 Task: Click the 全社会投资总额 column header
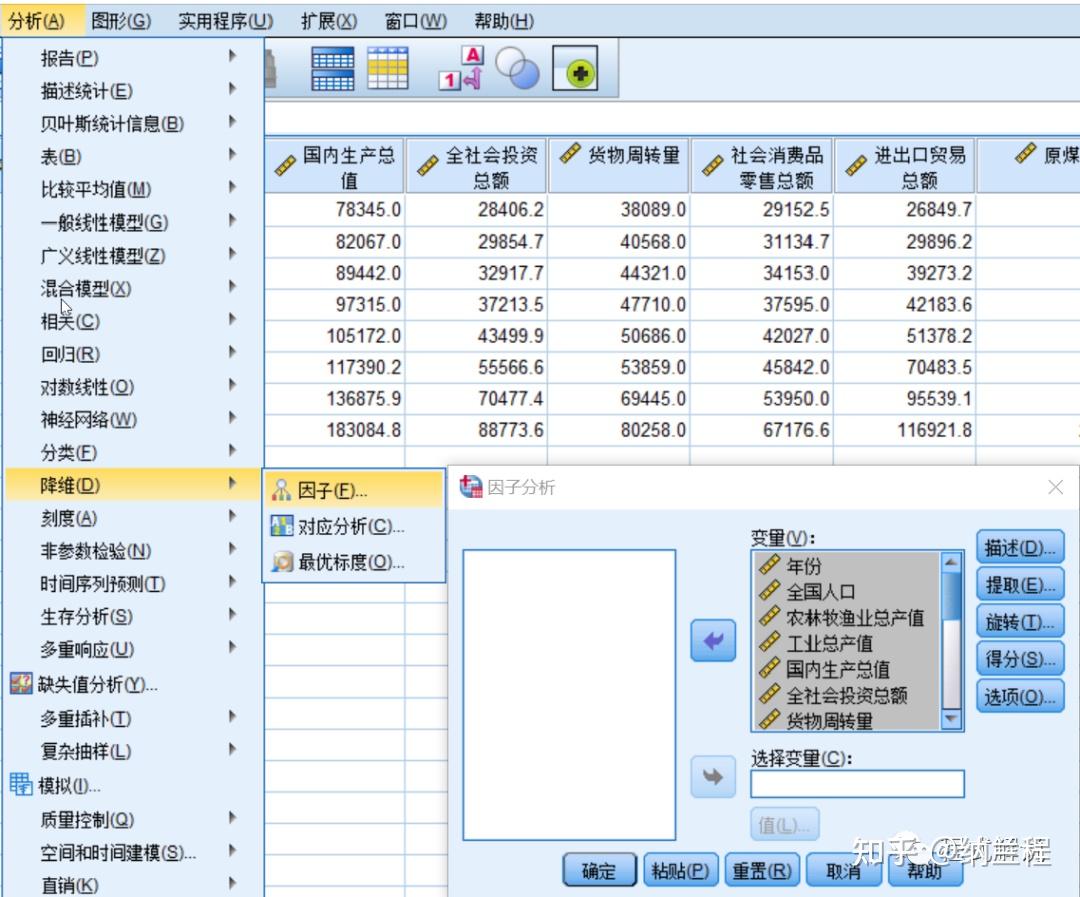click(x=477, y=166)
